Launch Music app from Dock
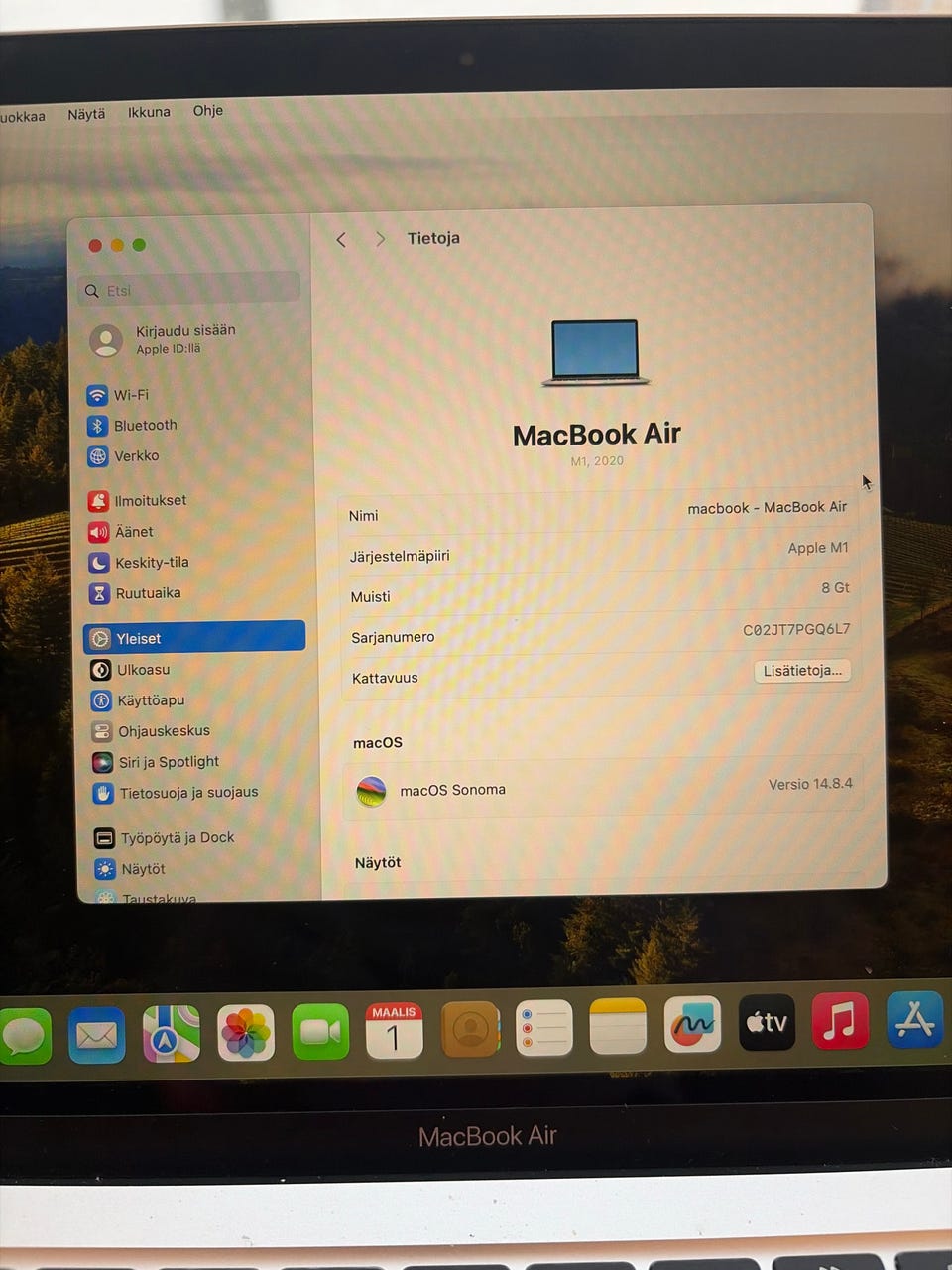The height and width of the screenshot is (1270, 952). point(840,1021)
